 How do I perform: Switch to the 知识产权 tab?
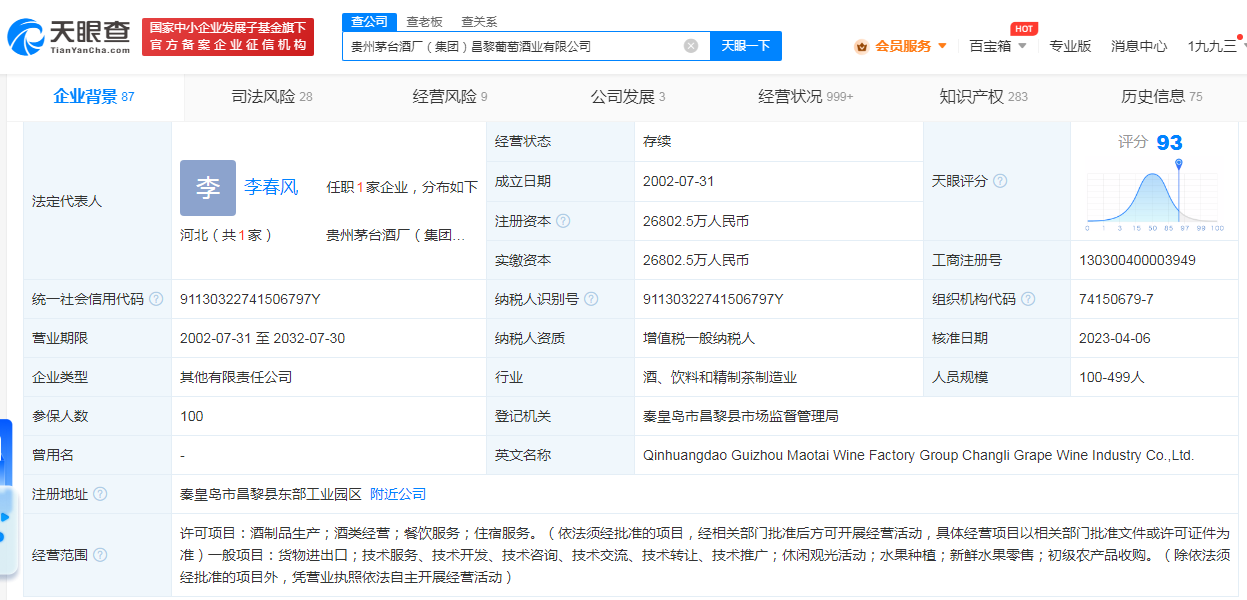pos(984,96)
